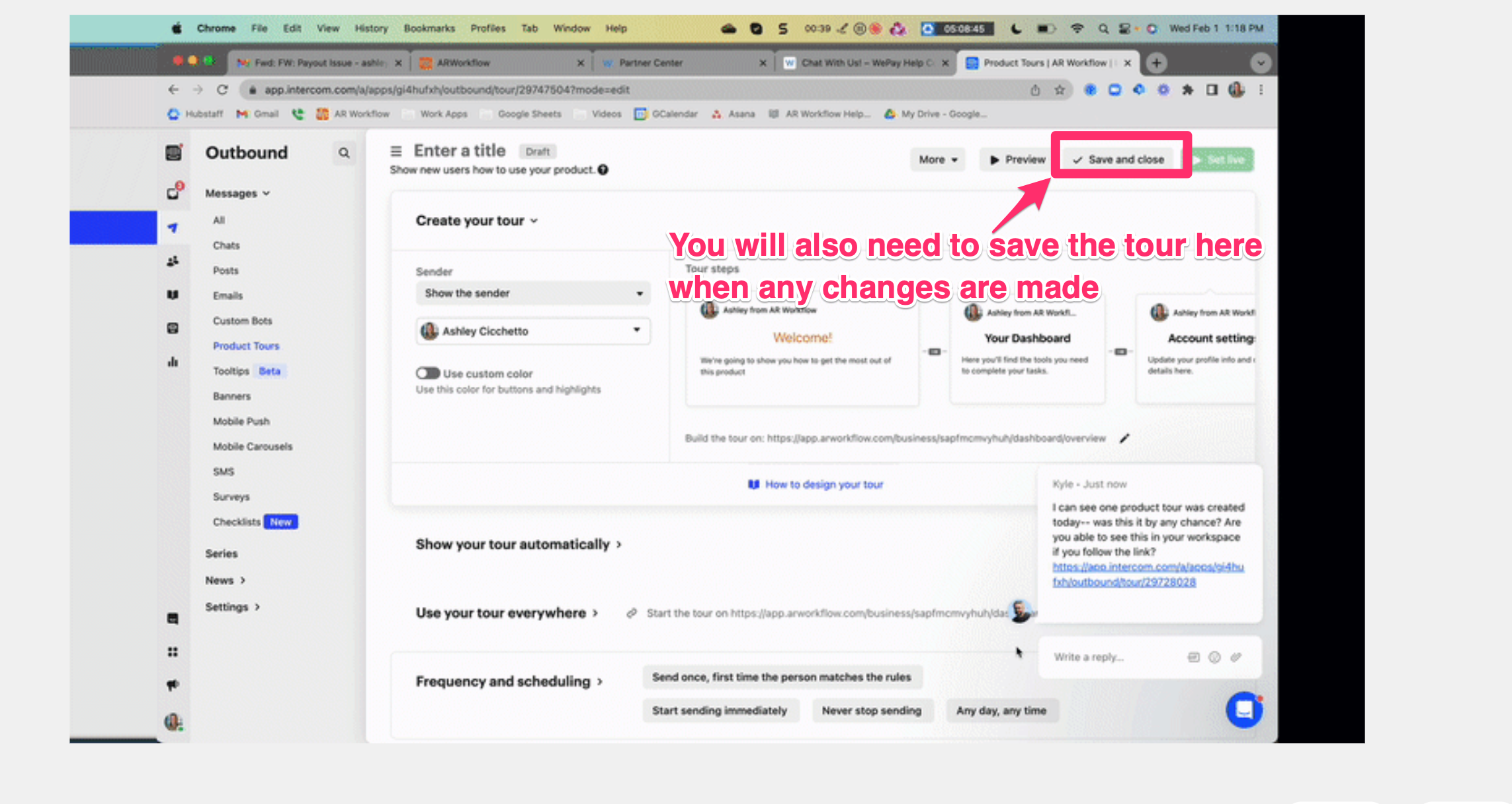Switch to the ARWorkflow tab

[501, 63]
